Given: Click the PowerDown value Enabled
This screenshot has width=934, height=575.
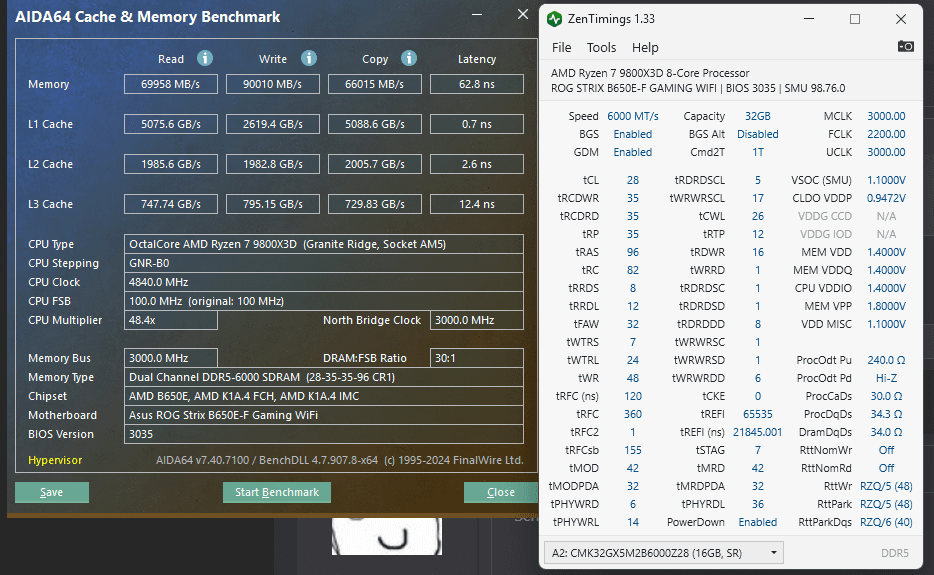Looking at the screenshot, I should (x=758, y=522).
